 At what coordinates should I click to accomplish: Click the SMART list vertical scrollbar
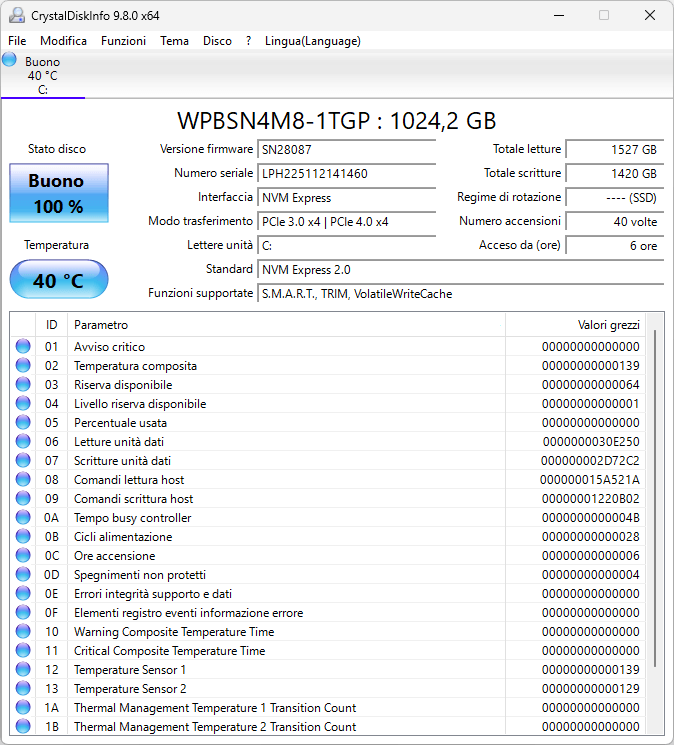pos(655,500)
